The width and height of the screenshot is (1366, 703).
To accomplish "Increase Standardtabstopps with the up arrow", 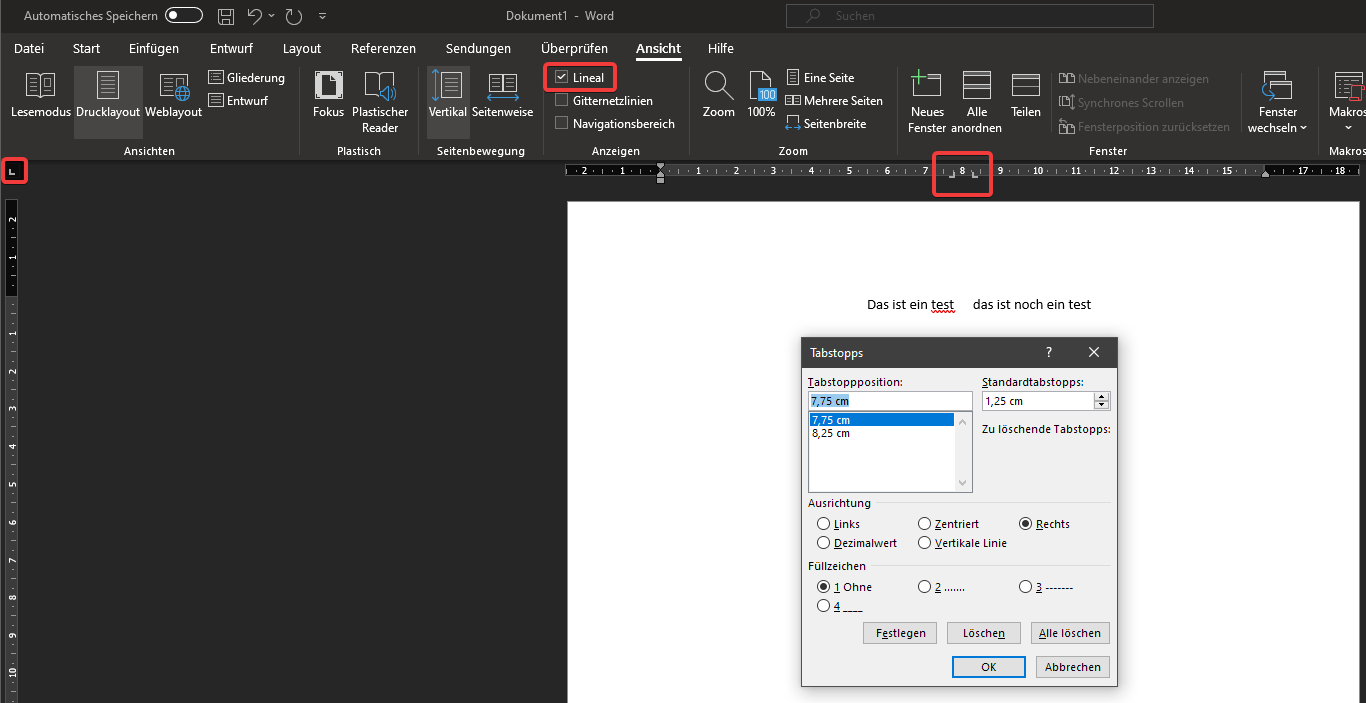I will tap(1102, 397).
